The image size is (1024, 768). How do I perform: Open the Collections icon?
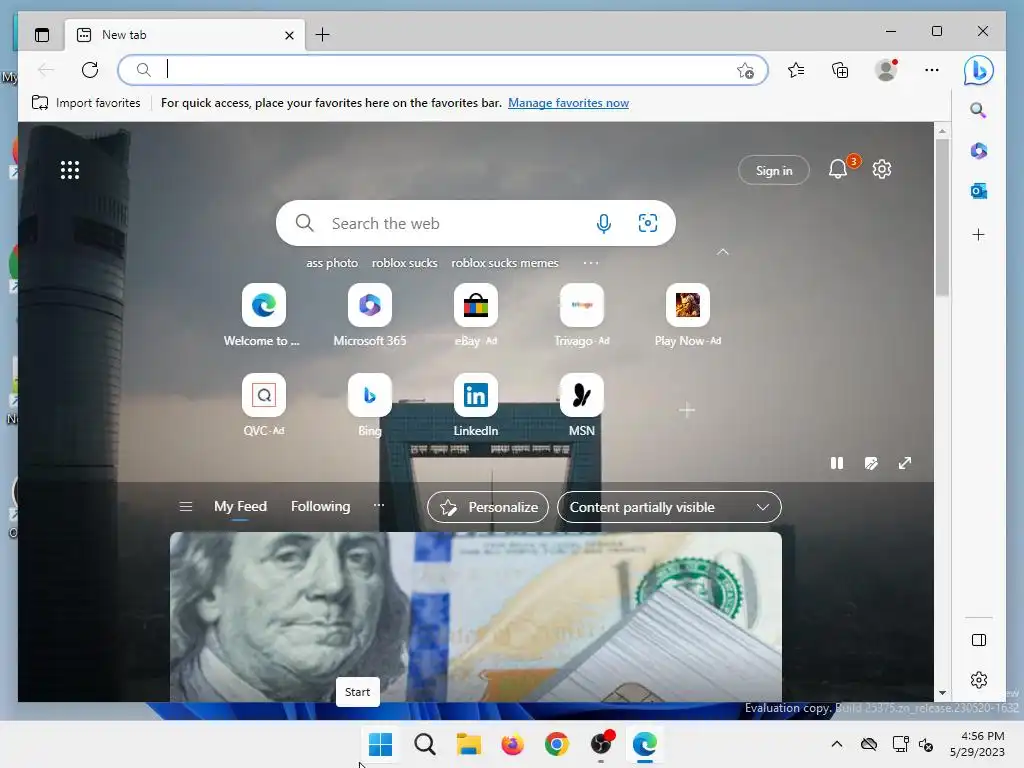point(840,70)
